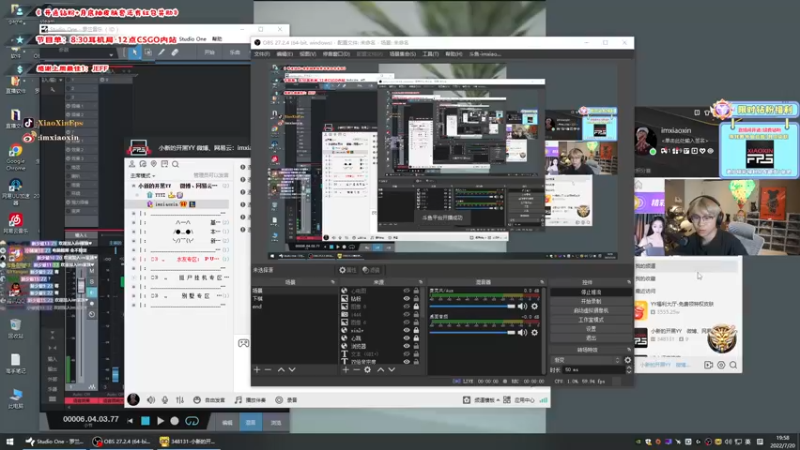Image resolution: width=800 pixels, height=450 pixels.
Task: Click 属性 button above OBS scenes panel
Action: point(347,270)
